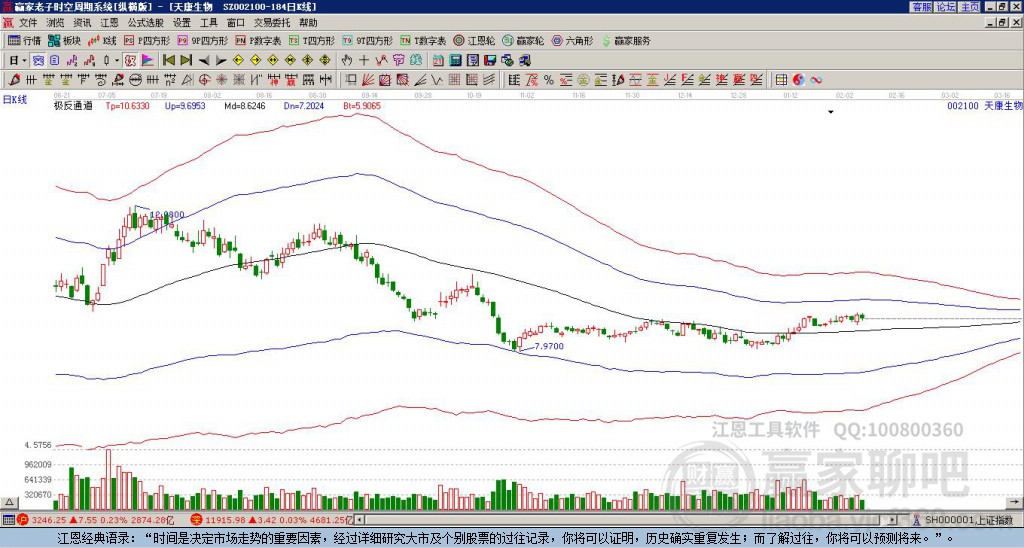
Task: Click the 3246.25 index value in status bar
Action: coord(48,520)
